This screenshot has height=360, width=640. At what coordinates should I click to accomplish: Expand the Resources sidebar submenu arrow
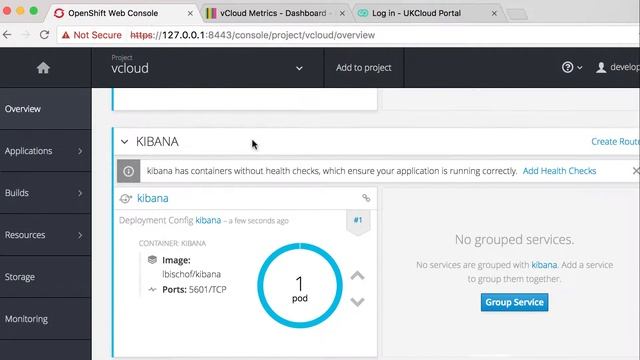[x=80, y=235]
